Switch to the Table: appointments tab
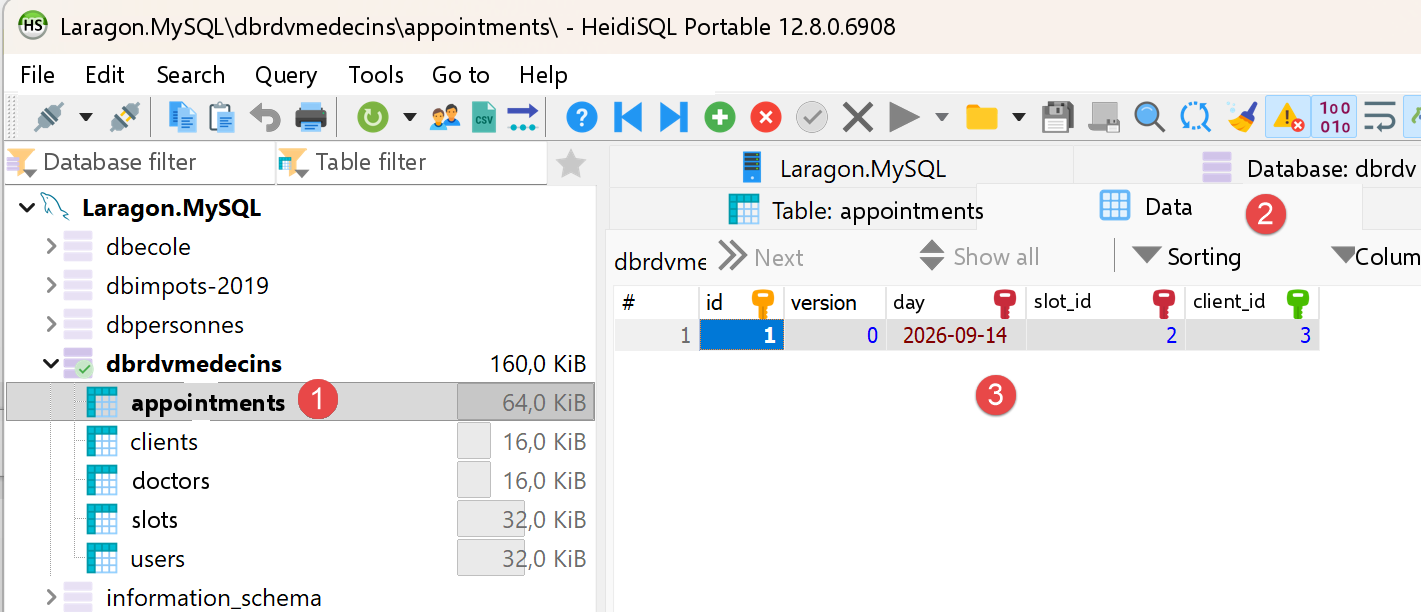 click(856, 211)
